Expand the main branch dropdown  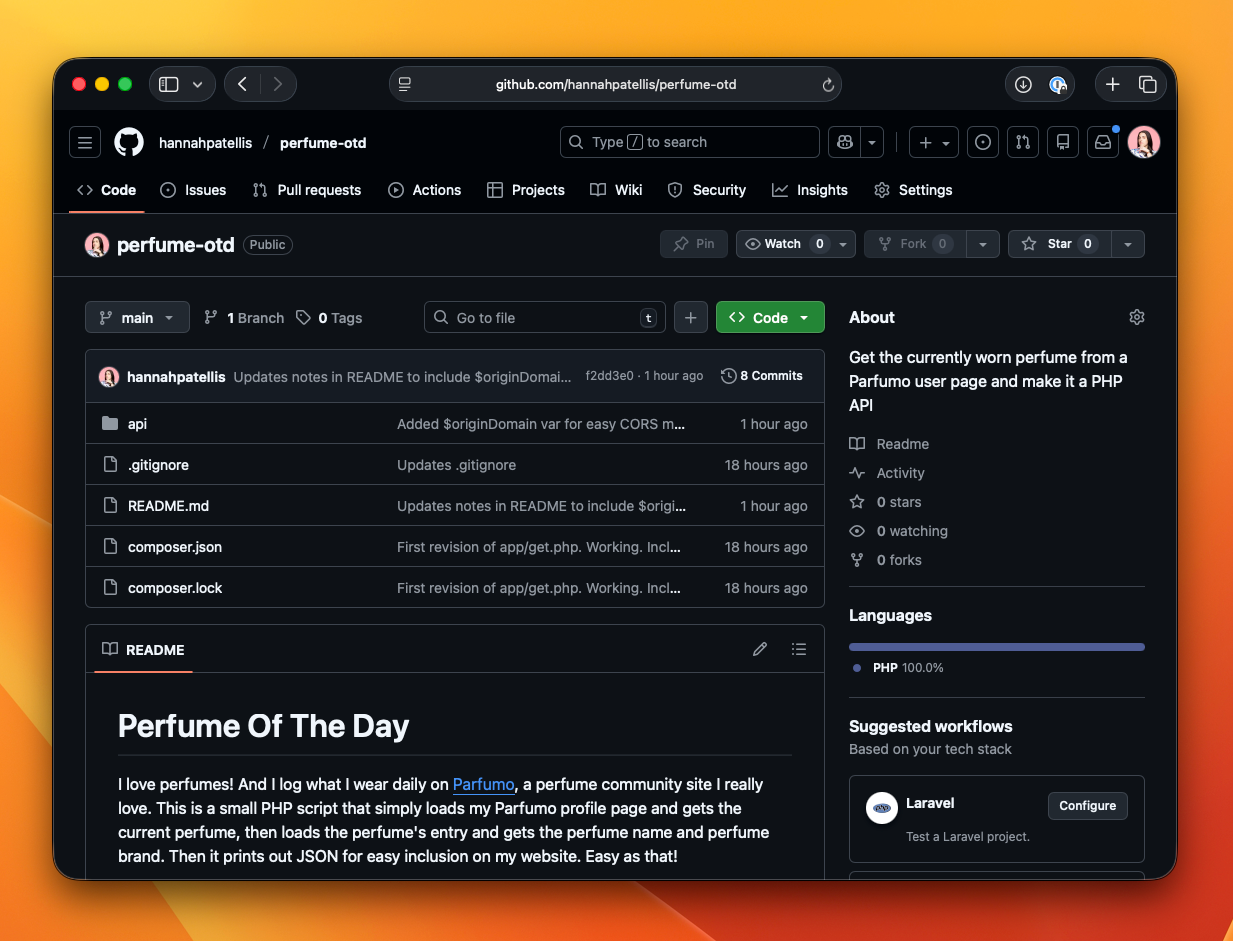[137, 317]
